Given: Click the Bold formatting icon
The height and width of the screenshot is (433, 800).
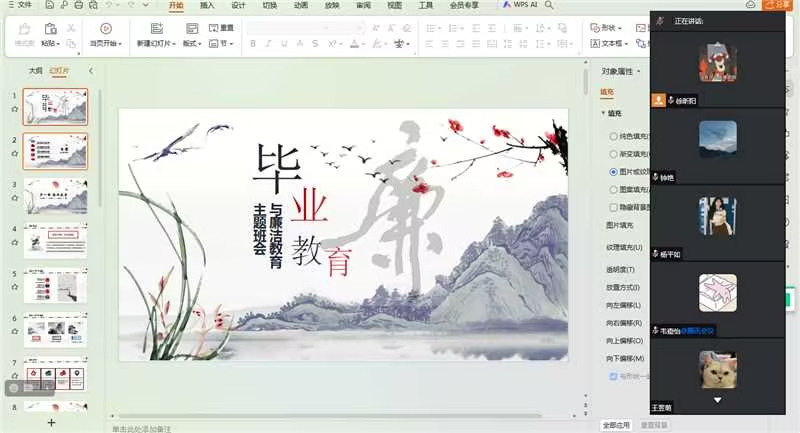Looking at the screenshot, I should coord(254,43).
